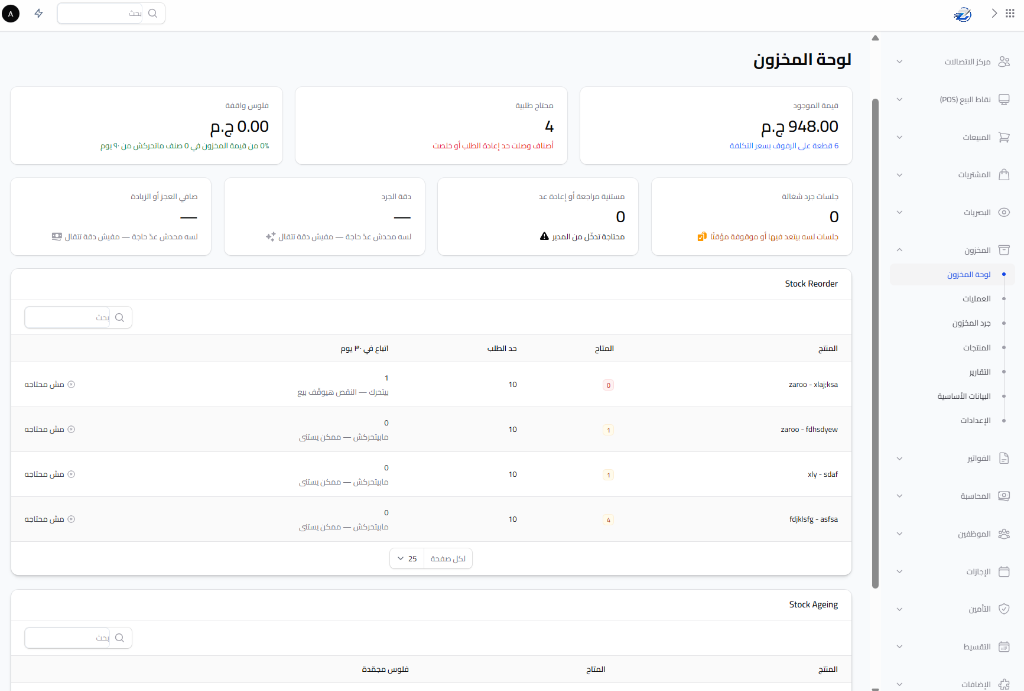Click the warning triangle icon on review card
Viewport: 1024px width, 691px height.
pos(544,236)
